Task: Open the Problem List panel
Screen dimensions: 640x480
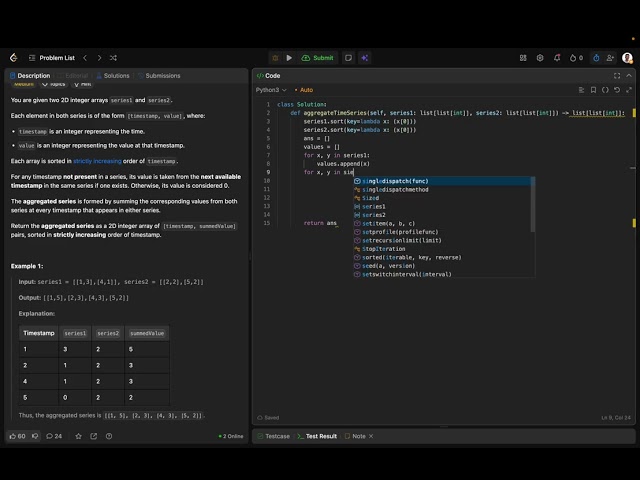Action: pyautogui.click(x=52, y=58)
